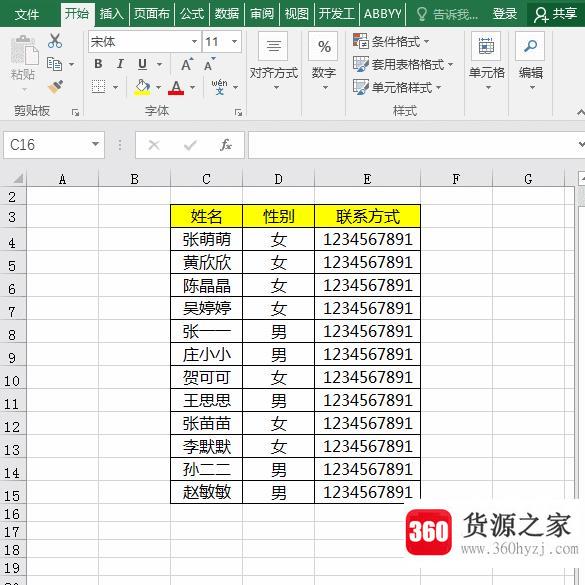Switch to the ABBYY tab

pos(382,14)
